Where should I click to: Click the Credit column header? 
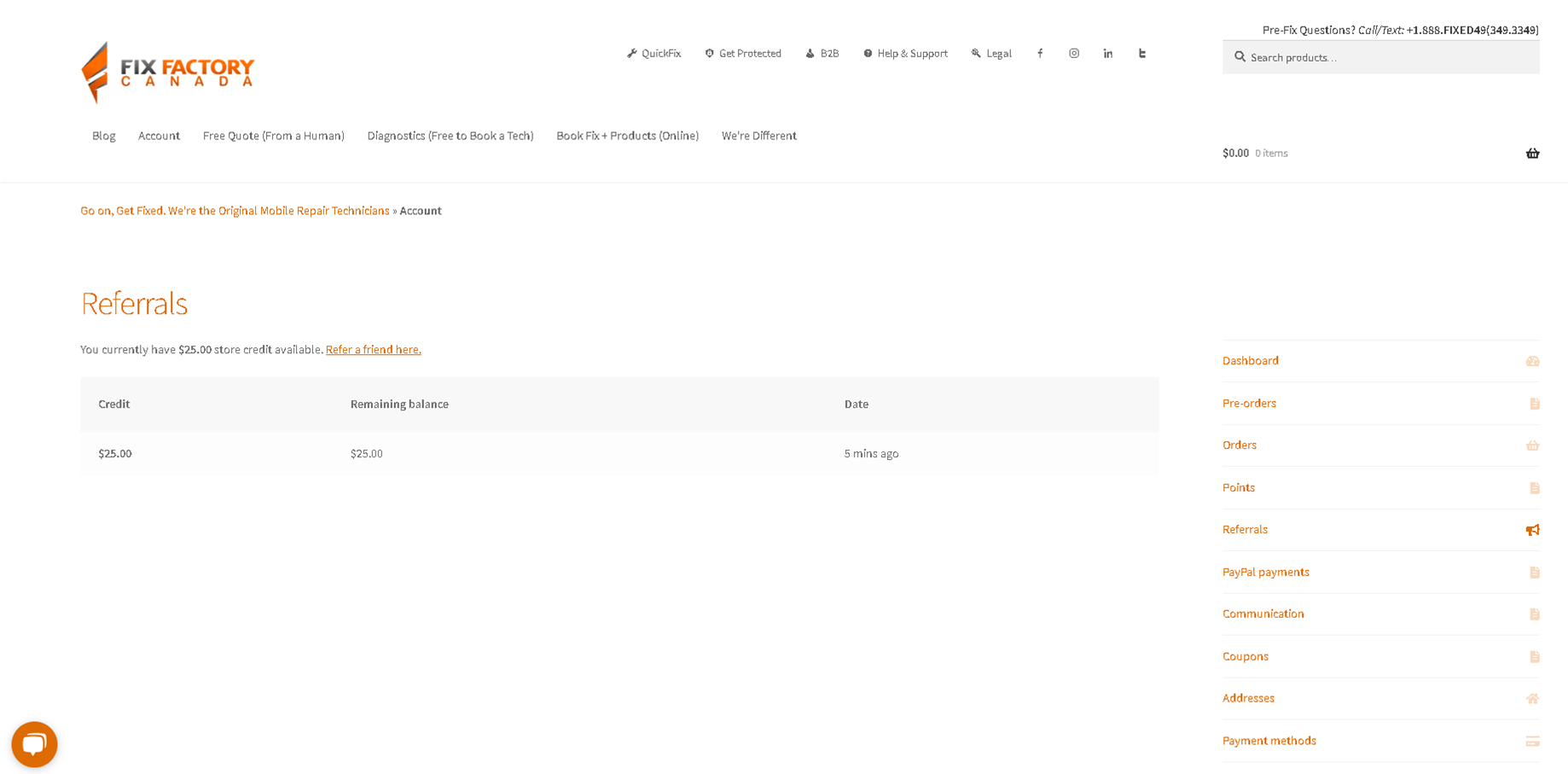pyautogui.click(x=114, y=404)
